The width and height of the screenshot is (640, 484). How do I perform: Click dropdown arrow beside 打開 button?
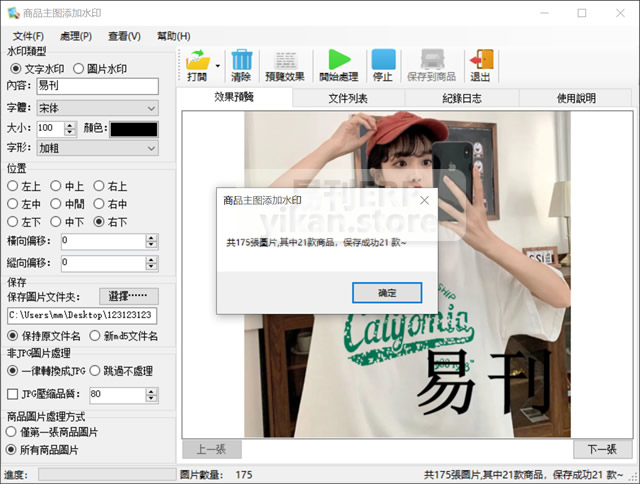(217, 65)
